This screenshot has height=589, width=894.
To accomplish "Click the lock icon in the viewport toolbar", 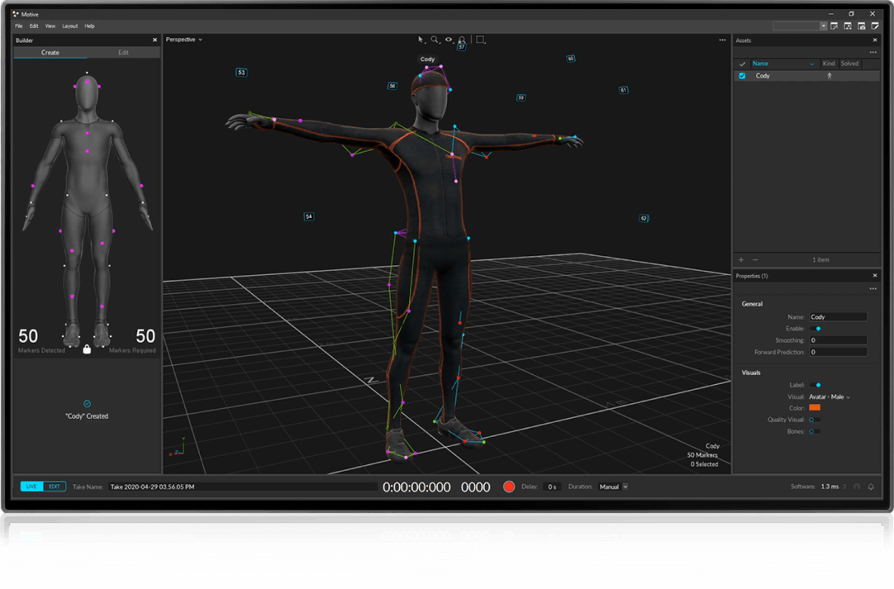I will (462, 39).
